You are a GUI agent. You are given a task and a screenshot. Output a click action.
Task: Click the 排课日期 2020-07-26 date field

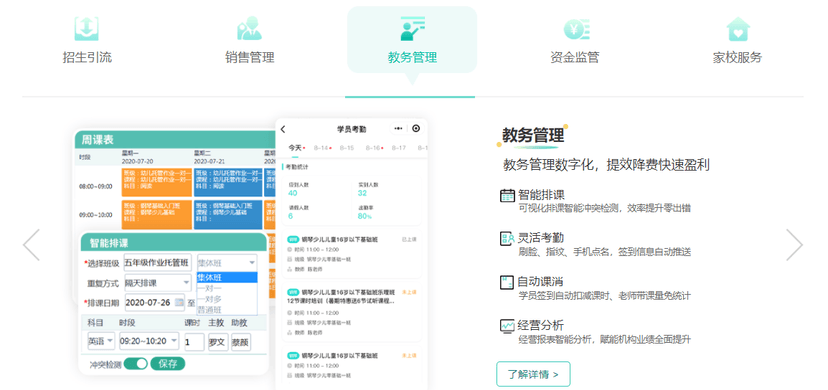click(155, 302)
